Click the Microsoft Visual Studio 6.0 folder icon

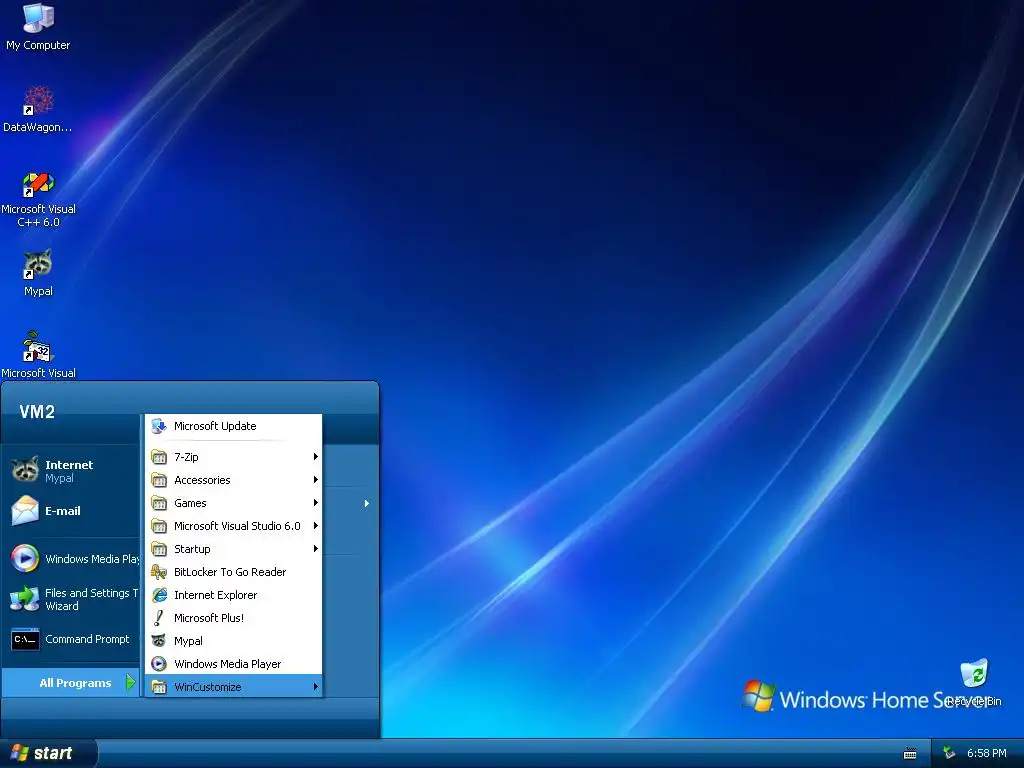point(159,526)
